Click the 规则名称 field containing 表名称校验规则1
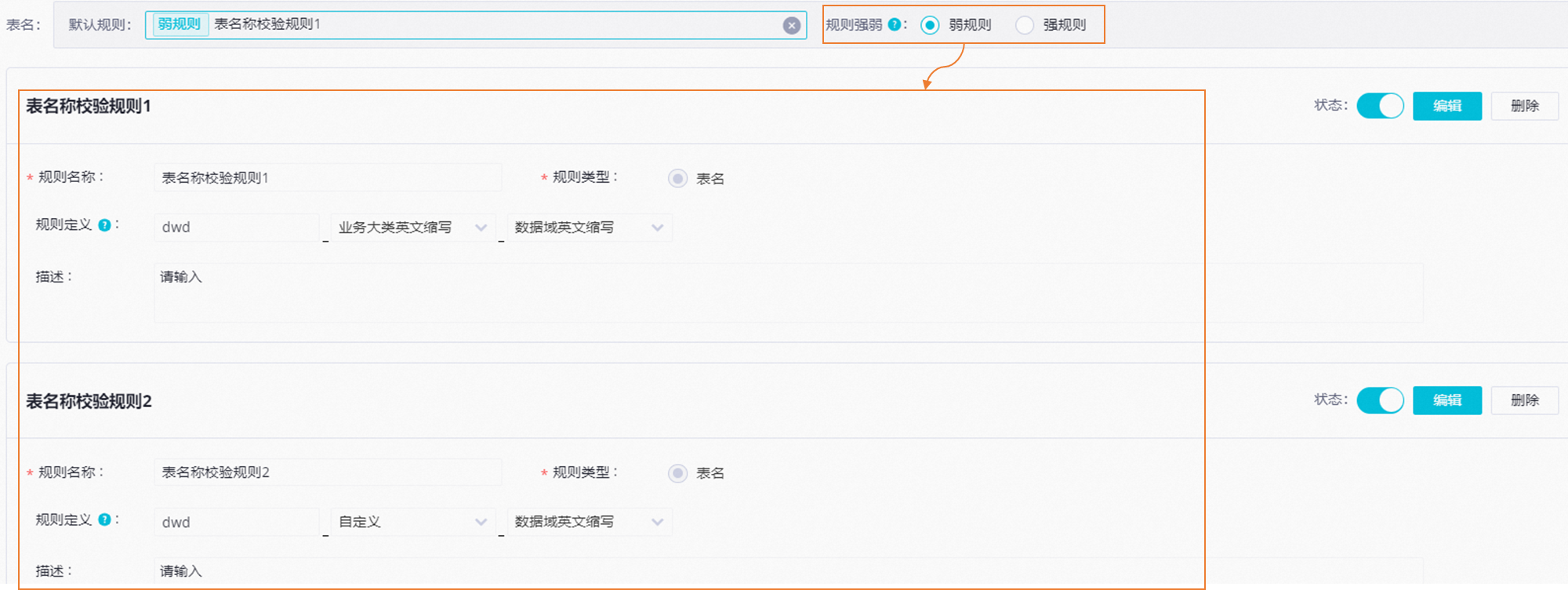The image size is (1568, 590). point(328,178)
